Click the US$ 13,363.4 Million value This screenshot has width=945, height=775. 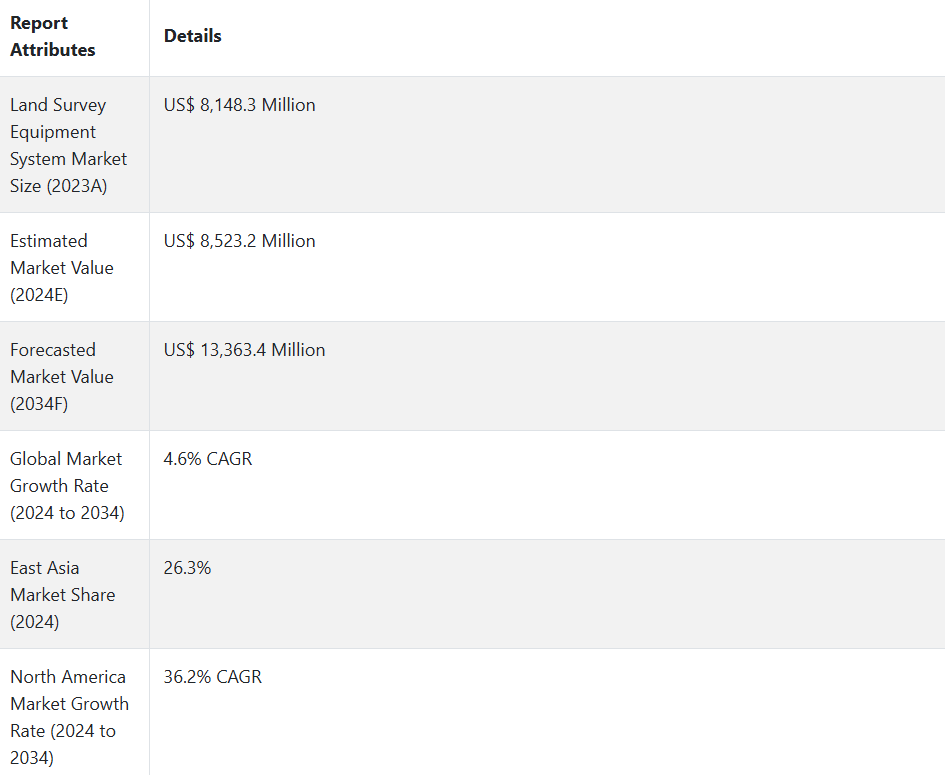pyautogui.click(x=245, y=350)
